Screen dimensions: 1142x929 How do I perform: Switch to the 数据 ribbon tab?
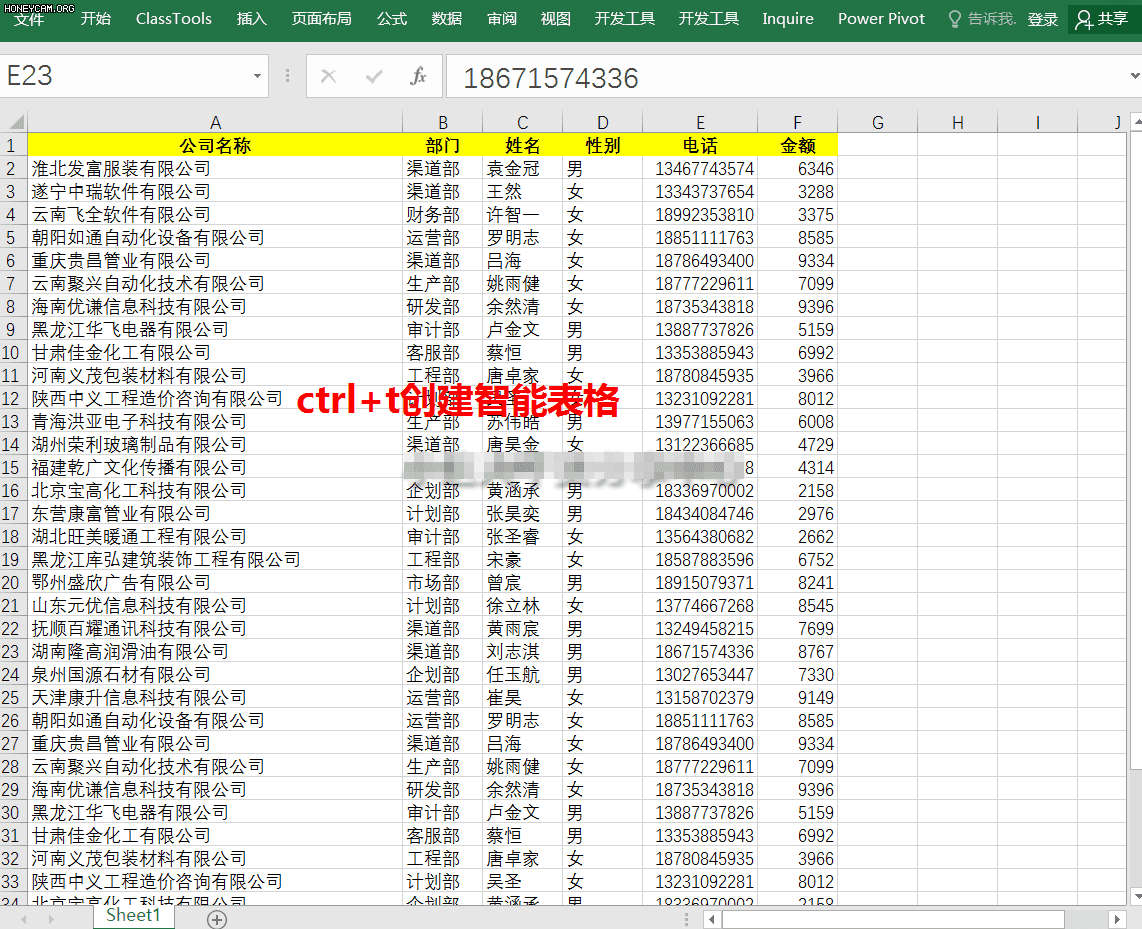(446, 17)
